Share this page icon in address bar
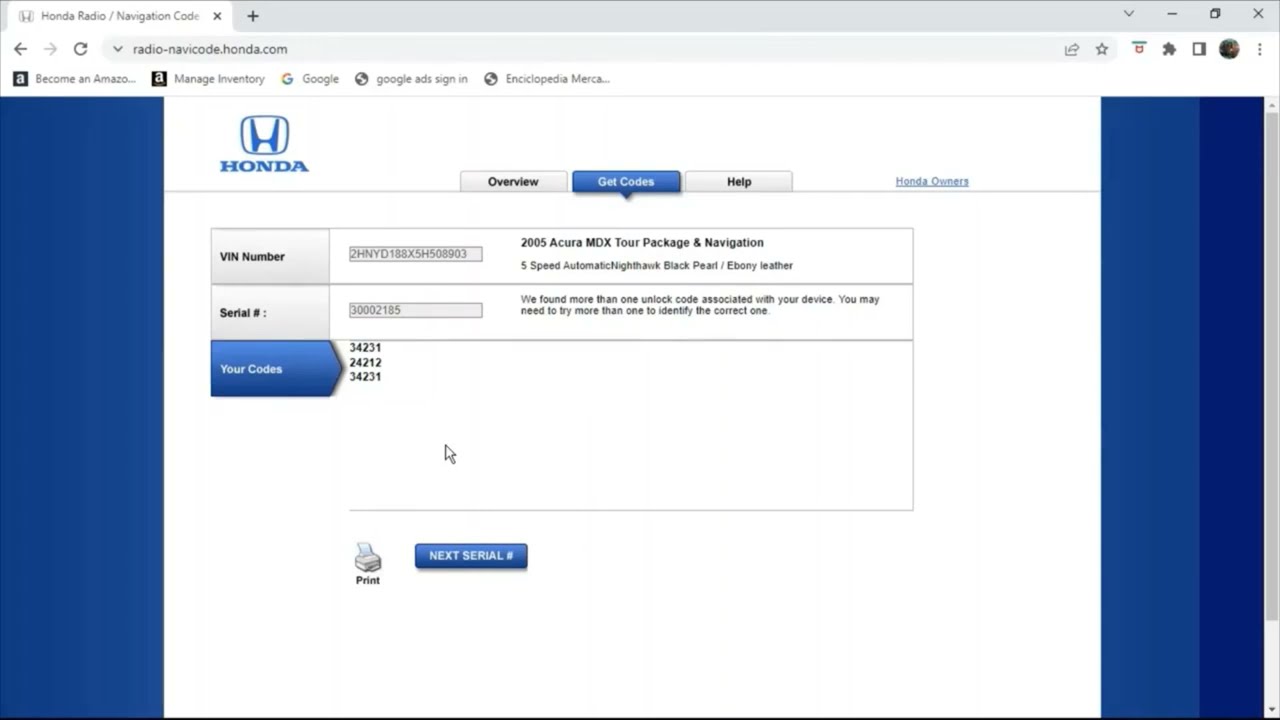Viewport: 1280px width, 720px height. click(x=1071, y=49)
